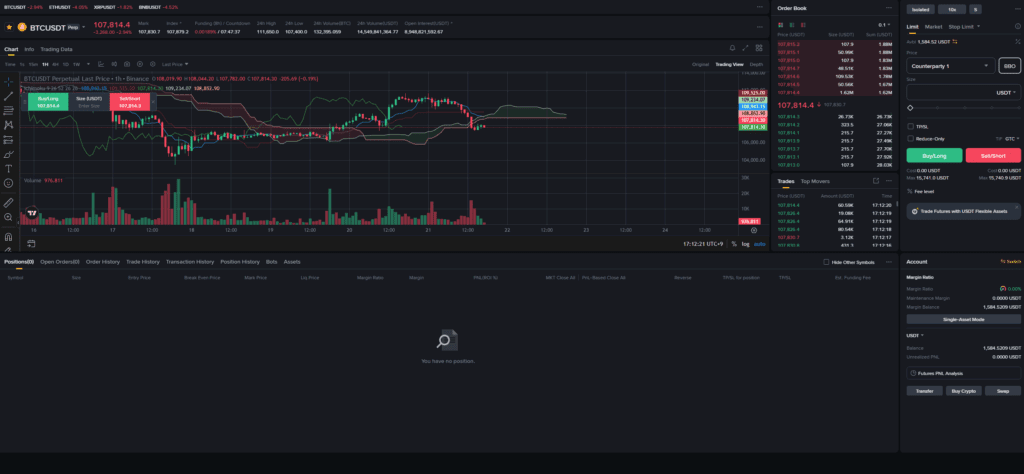Click the price alert bell icon
This screenshot has height=474, width=1024.
point(732,48)
